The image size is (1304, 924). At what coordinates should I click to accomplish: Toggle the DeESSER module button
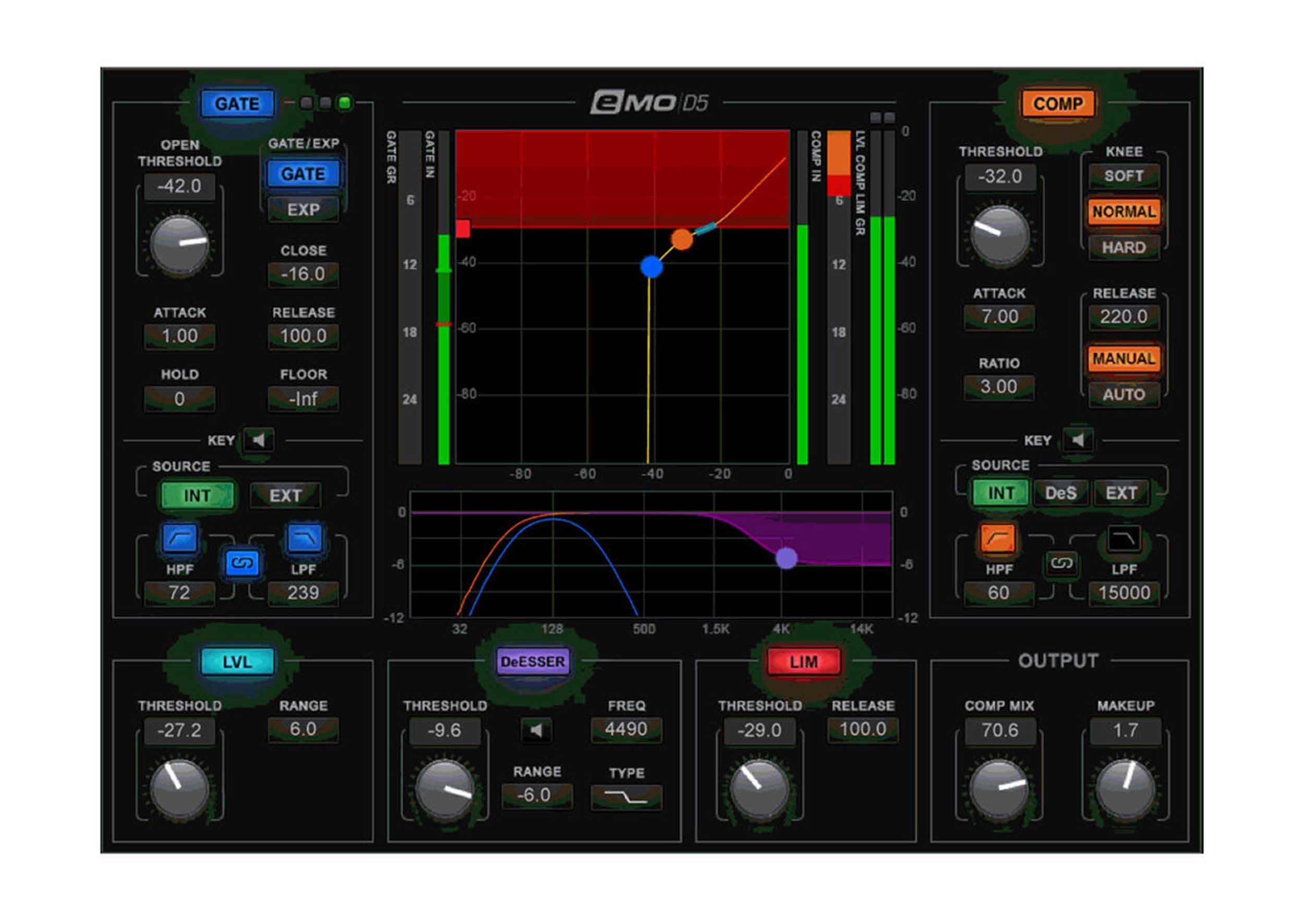[x=532, y=662]
